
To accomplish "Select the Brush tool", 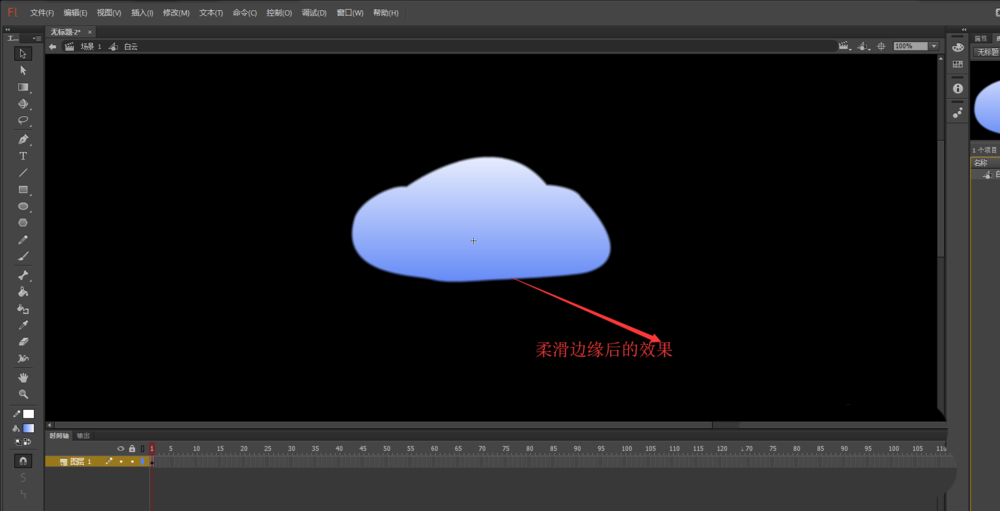I will 23,256.
